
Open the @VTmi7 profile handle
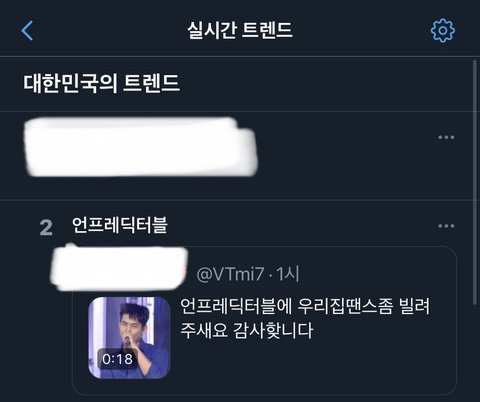pos(230,274)
